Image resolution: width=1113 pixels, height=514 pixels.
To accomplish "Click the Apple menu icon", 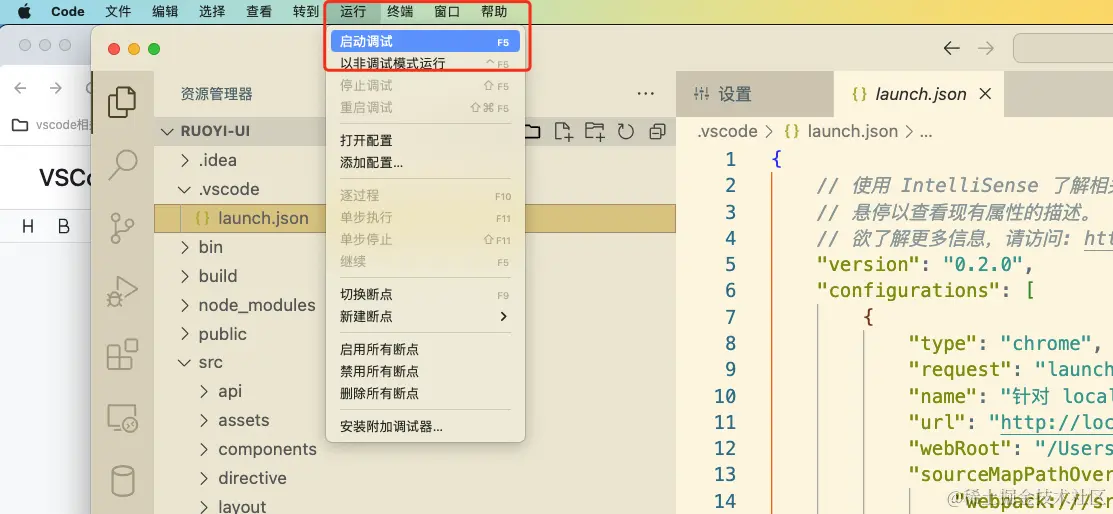I will coord(24,11).
